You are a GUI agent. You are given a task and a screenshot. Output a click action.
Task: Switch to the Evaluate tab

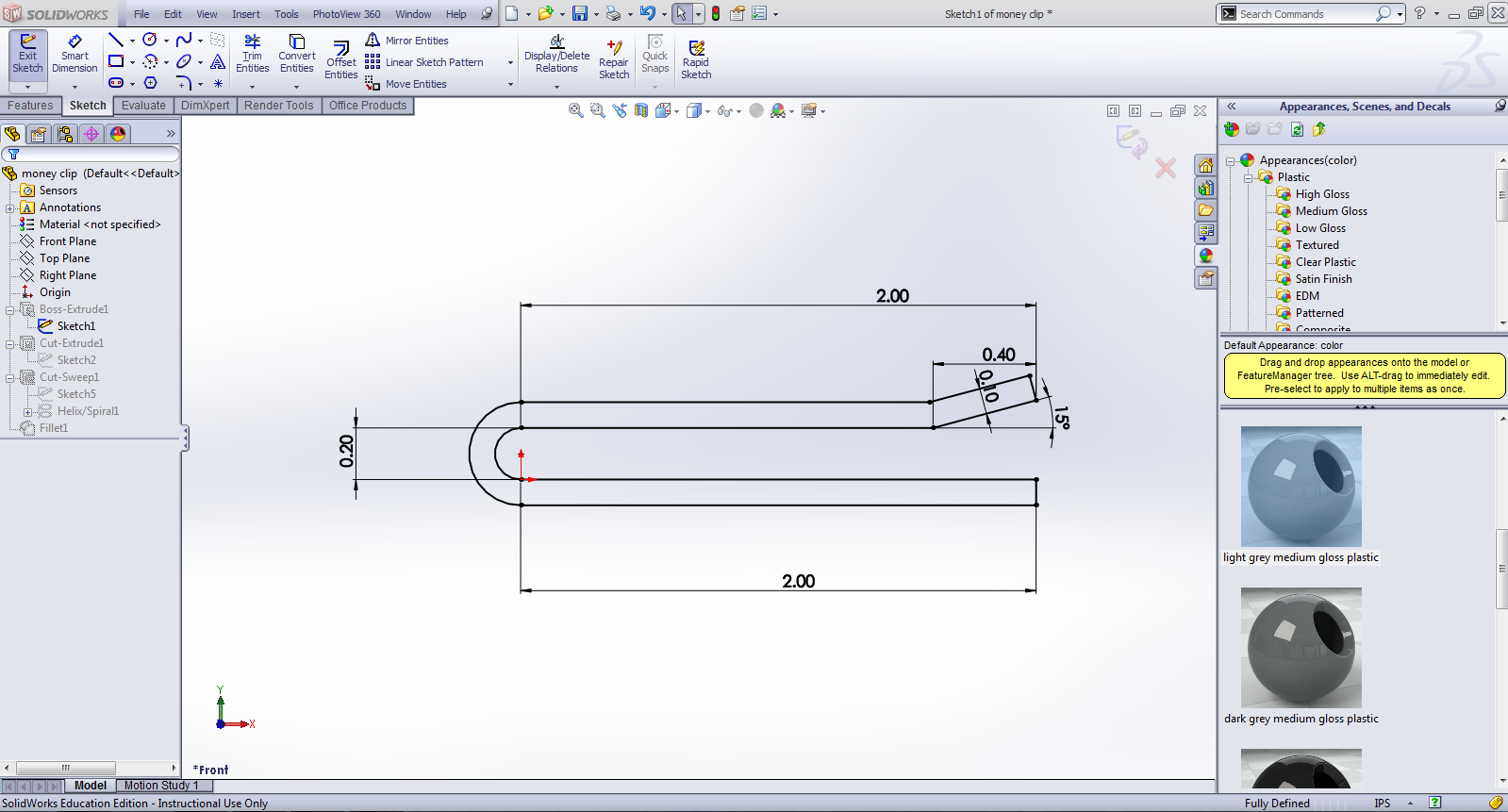(x=143, y=106)
